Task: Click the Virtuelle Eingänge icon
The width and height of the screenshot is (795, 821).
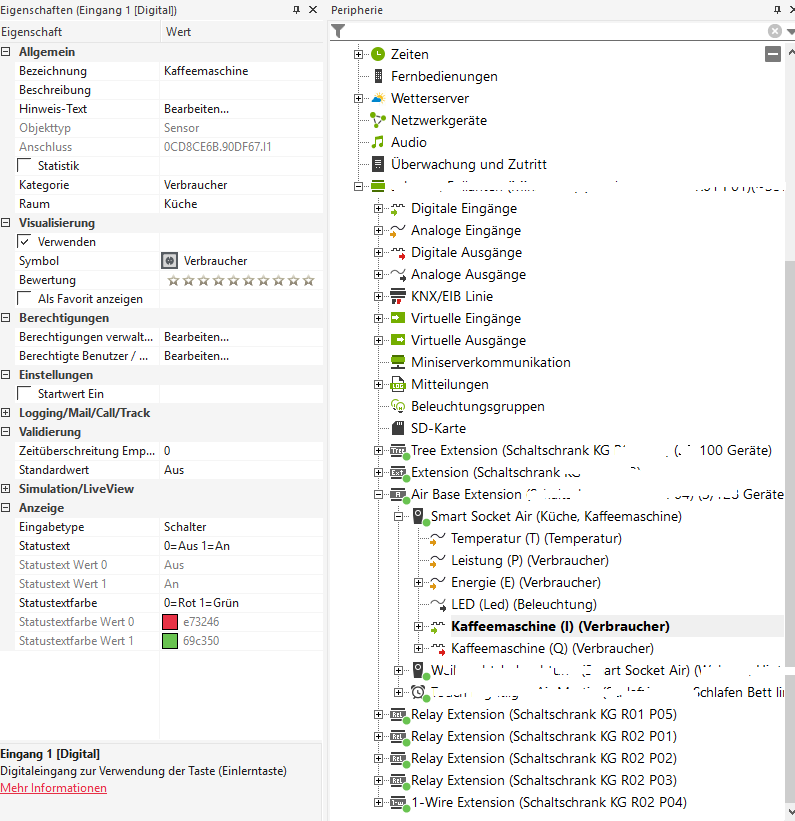Action: (x=398, y=318)
